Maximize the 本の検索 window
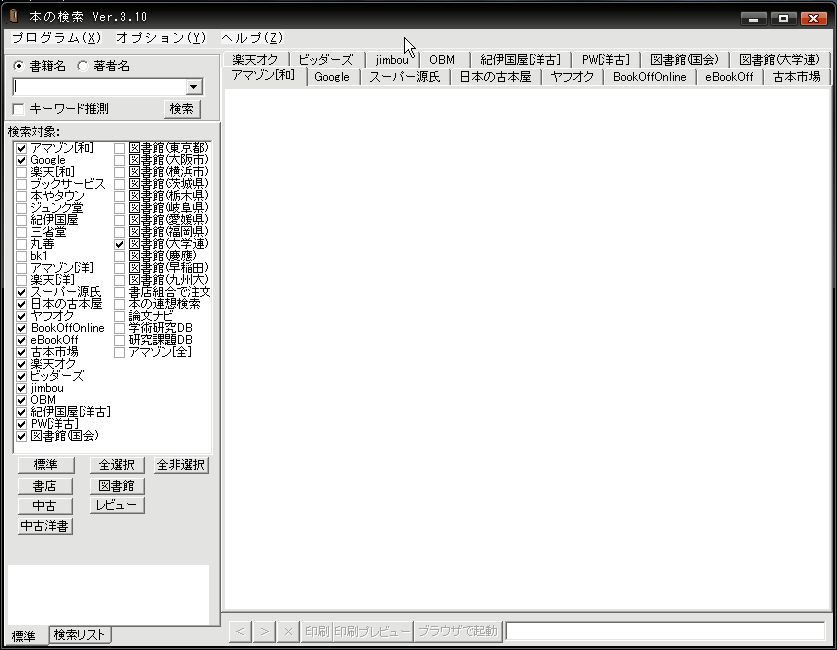837x650 pixels. point(783,18)
